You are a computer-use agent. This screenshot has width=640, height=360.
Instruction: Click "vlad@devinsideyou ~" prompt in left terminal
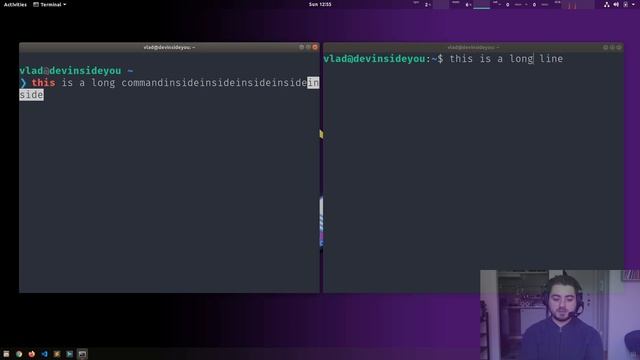point(76,71)
